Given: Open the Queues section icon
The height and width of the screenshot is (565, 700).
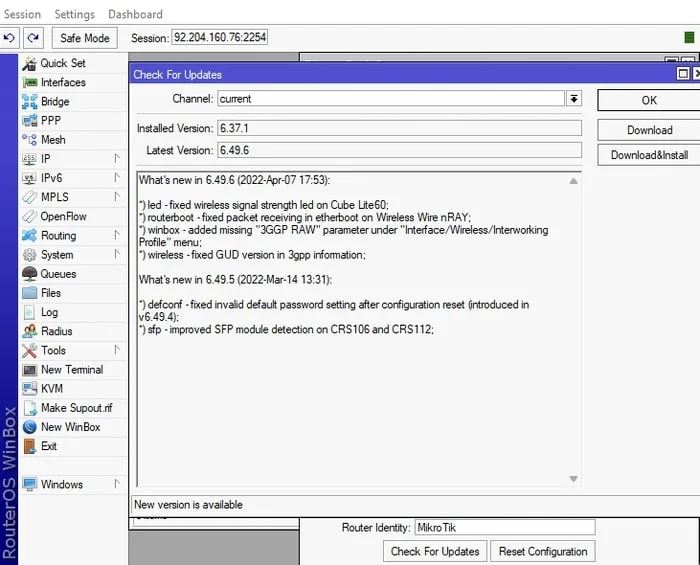Looking at the screenshot, I should 29,274.
